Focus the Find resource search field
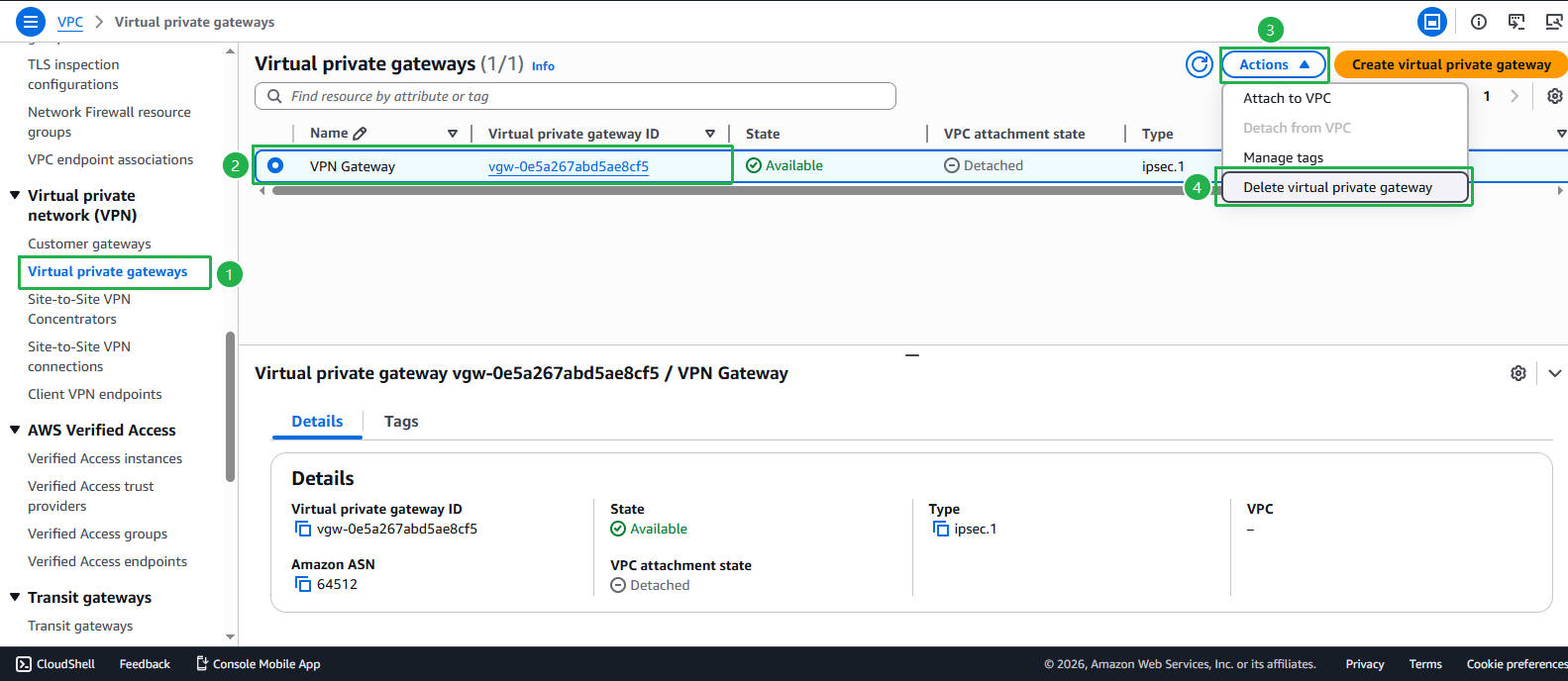 [x=575, y=96]
